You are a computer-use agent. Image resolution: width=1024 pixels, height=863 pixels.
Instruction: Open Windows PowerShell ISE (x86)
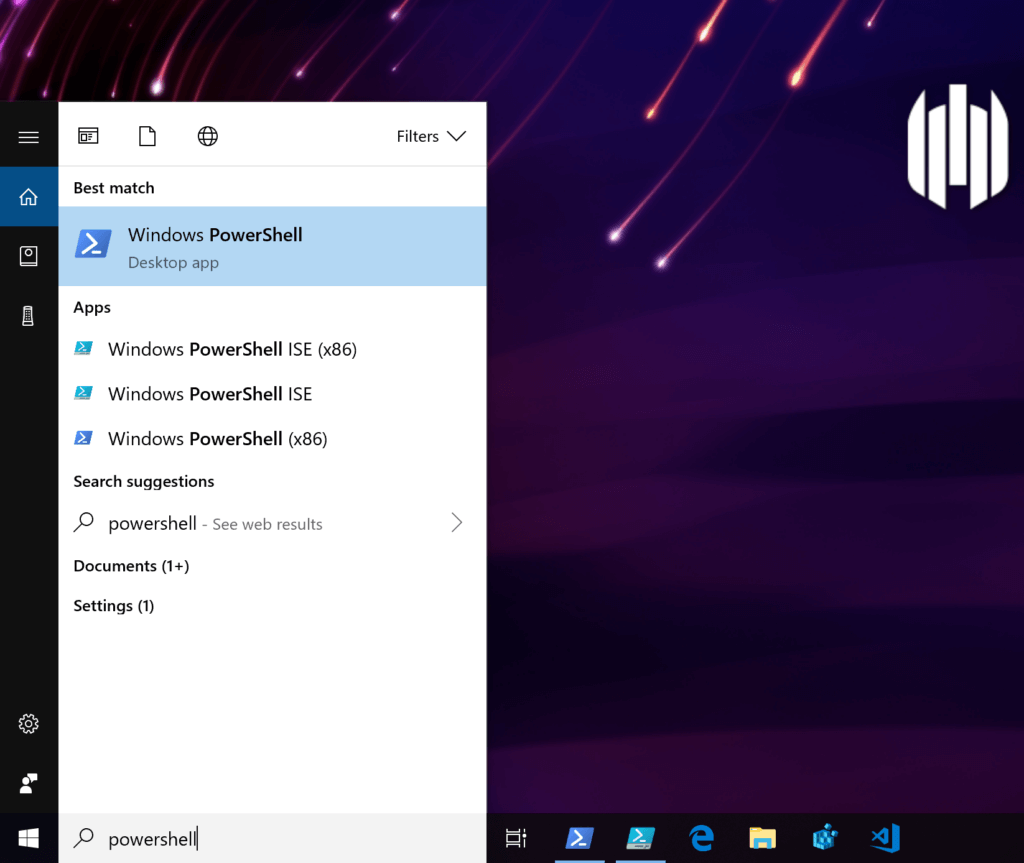(x=232, y=349)
